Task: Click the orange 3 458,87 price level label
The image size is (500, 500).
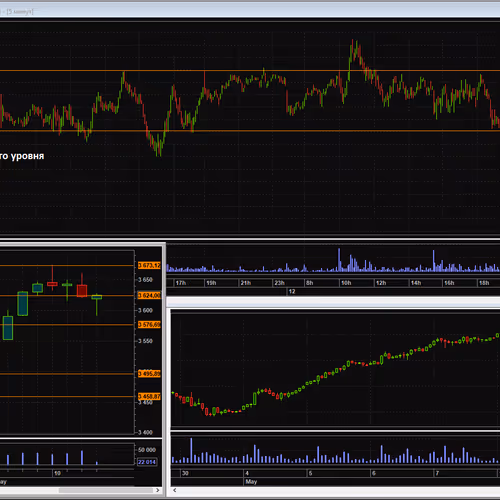Action: point(149,396)
